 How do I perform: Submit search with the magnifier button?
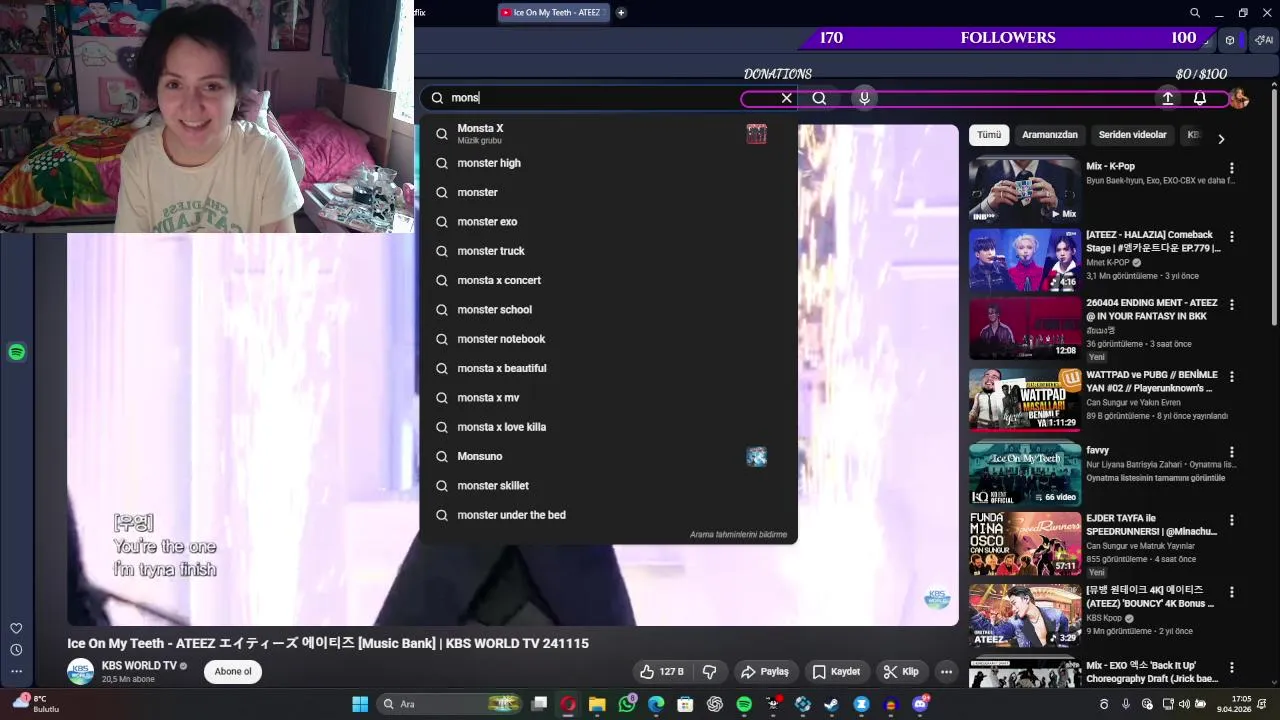click(819, 98)
